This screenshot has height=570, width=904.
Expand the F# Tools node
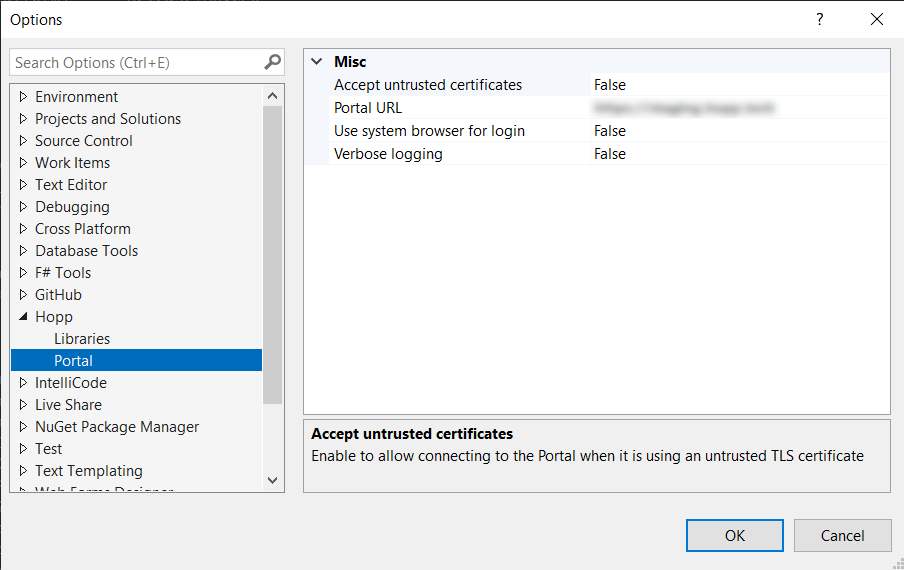tap(23, 272)
